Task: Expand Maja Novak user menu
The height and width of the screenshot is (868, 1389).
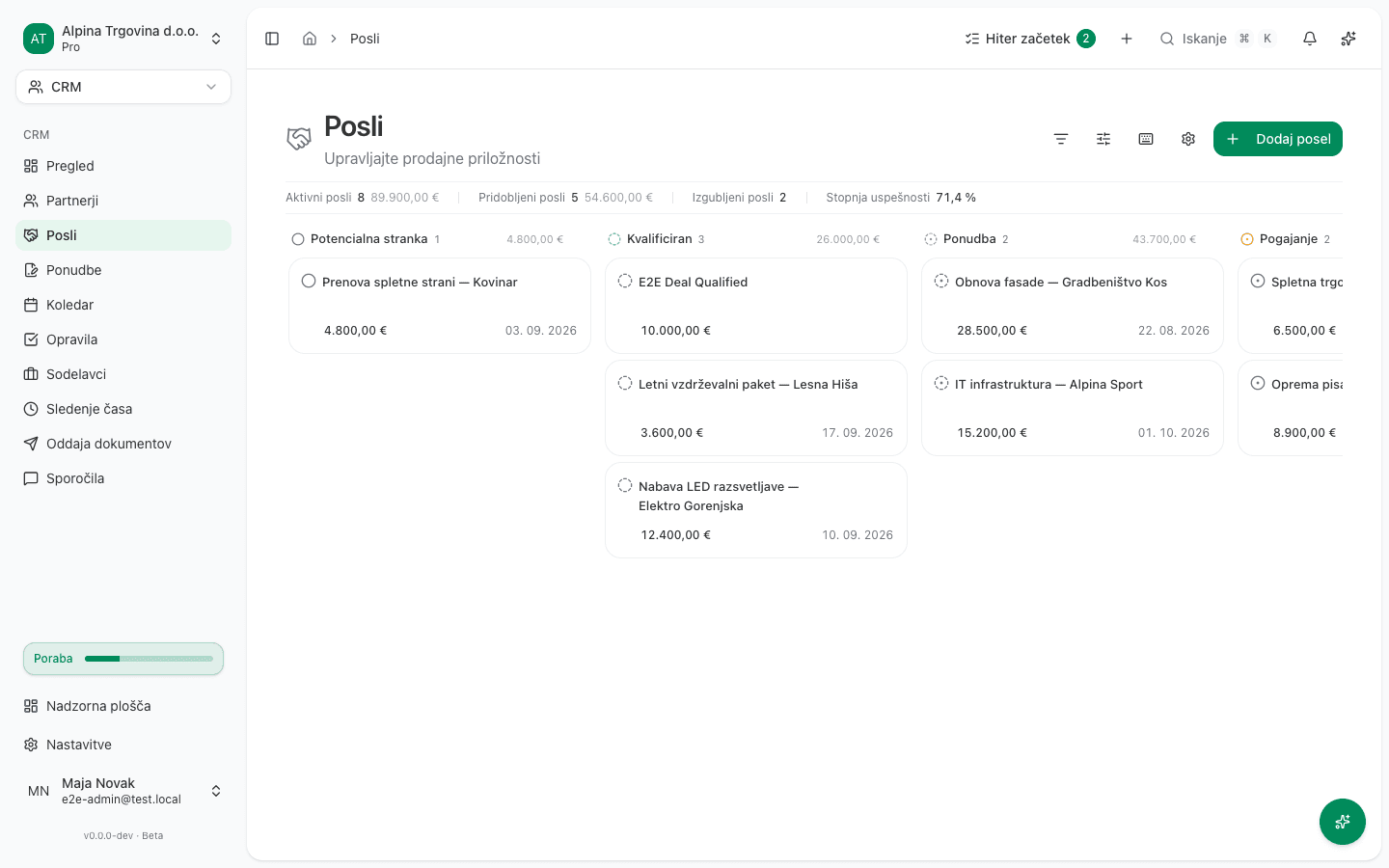Action: point(123,791)
